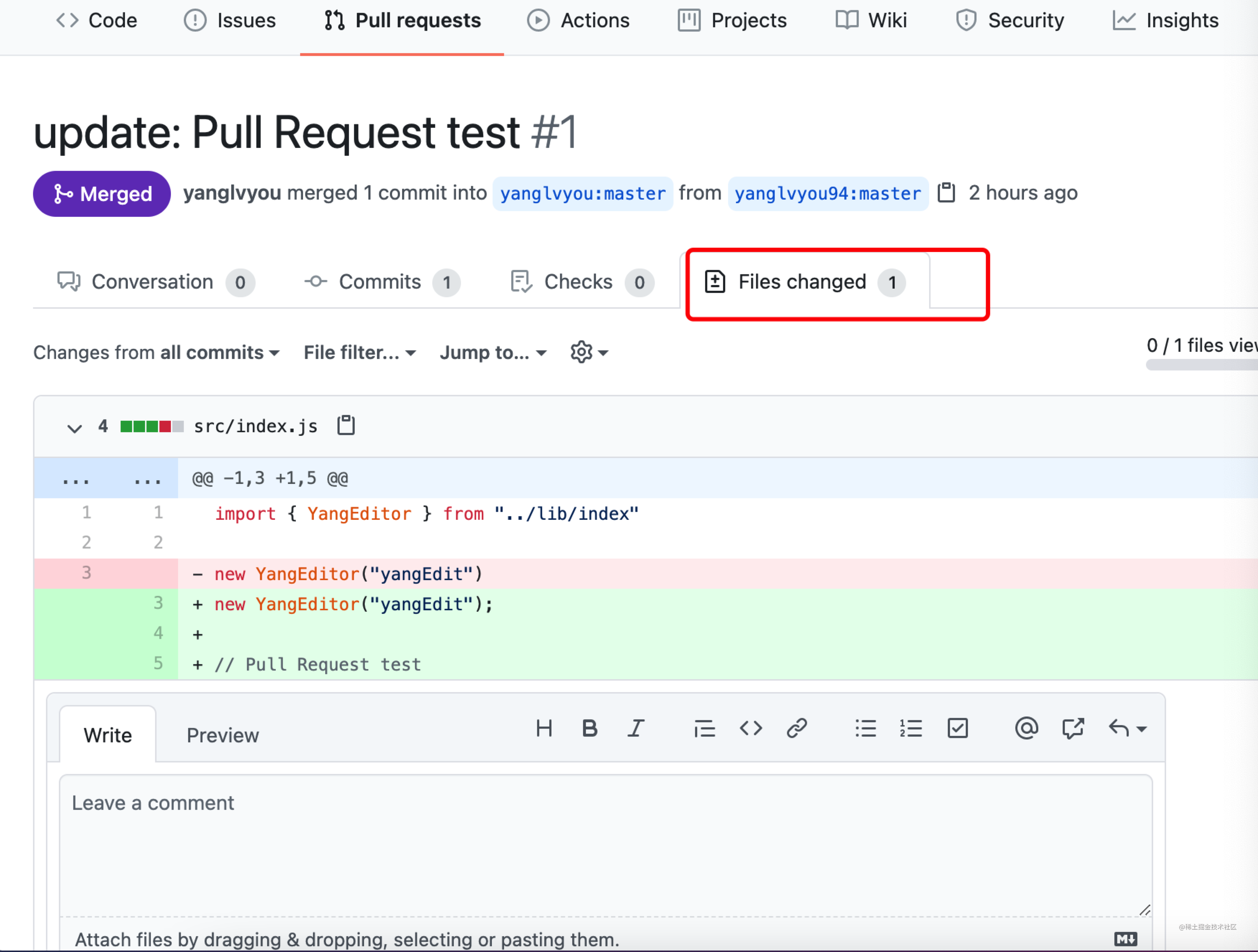Open the Issues tab
This screenshot has width=1258, height=952.
(230, 20)
